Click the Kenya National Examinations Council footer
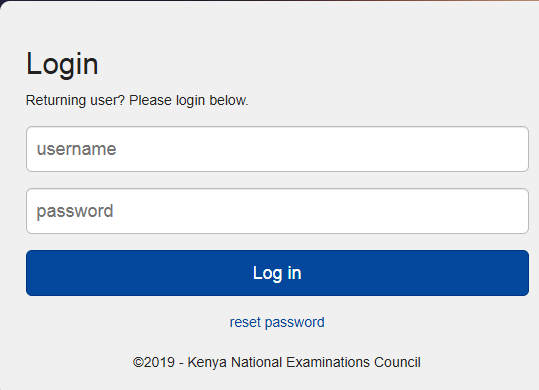This screenshot has height=390, width=539. click(277, 362)
